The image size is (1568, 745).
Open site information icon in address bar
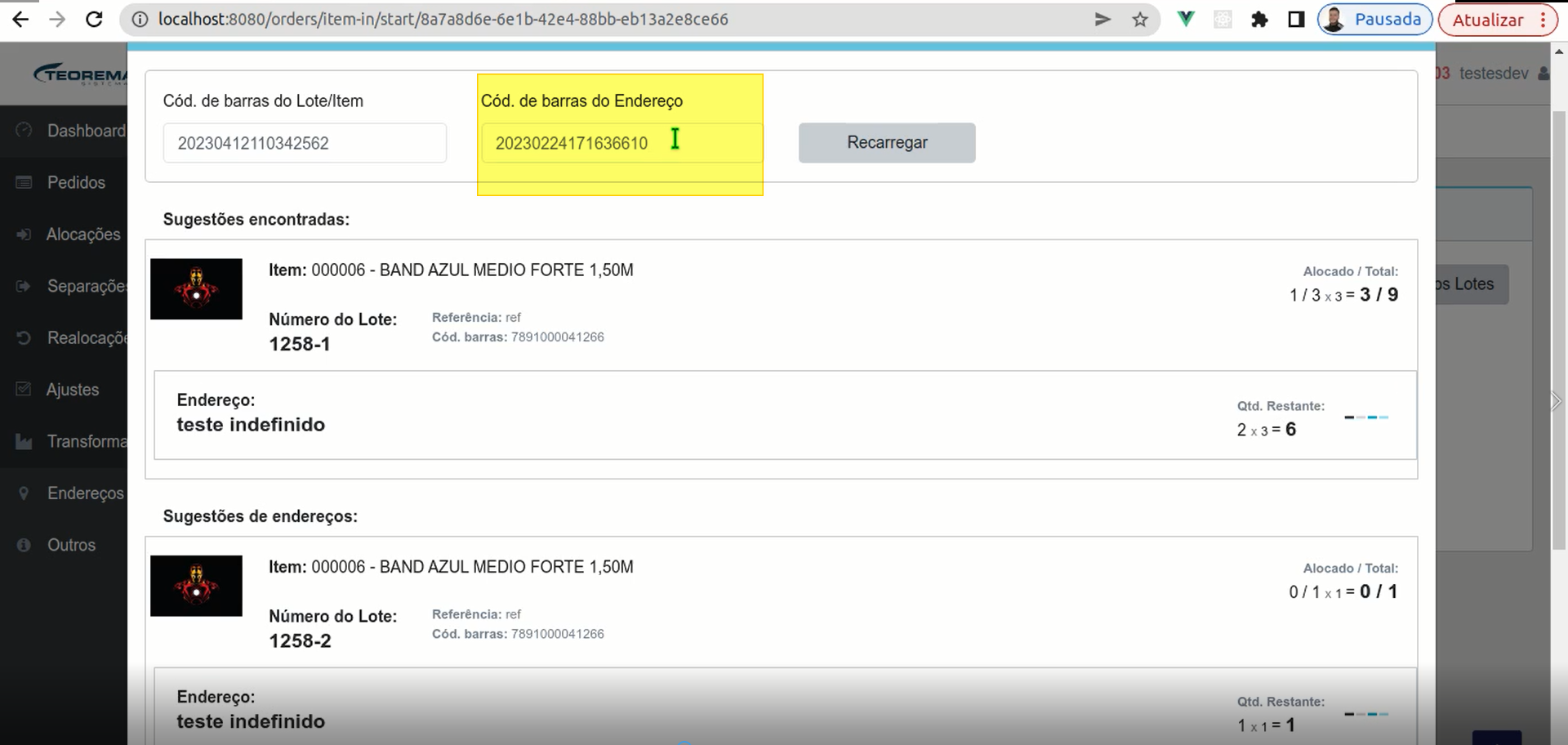[x=140, y=20]
